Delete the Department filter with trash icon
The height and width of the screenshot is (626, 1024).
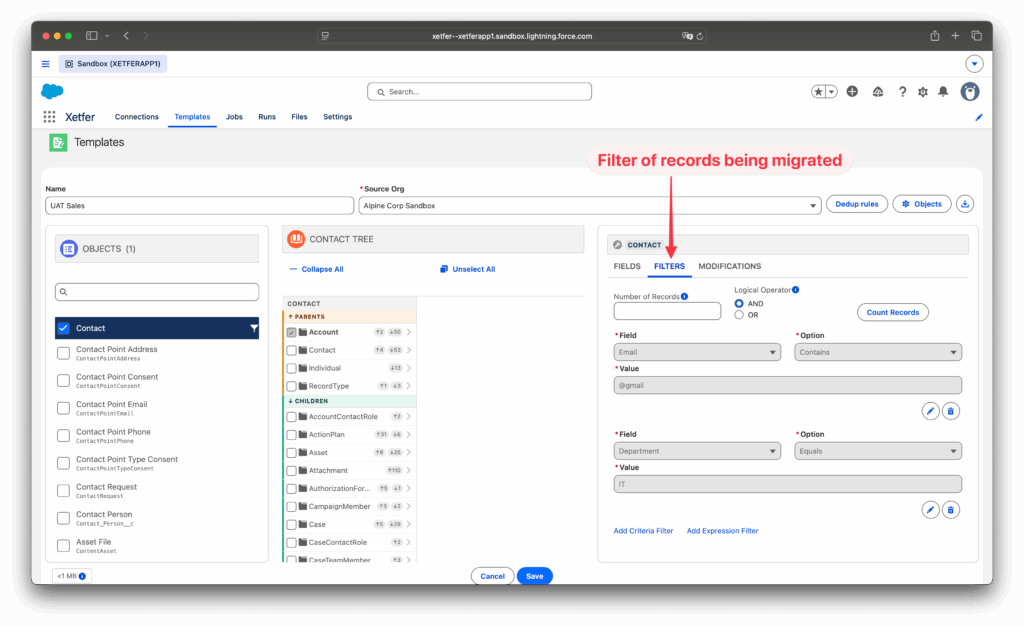pyautogui.click(x=951, y=510)
